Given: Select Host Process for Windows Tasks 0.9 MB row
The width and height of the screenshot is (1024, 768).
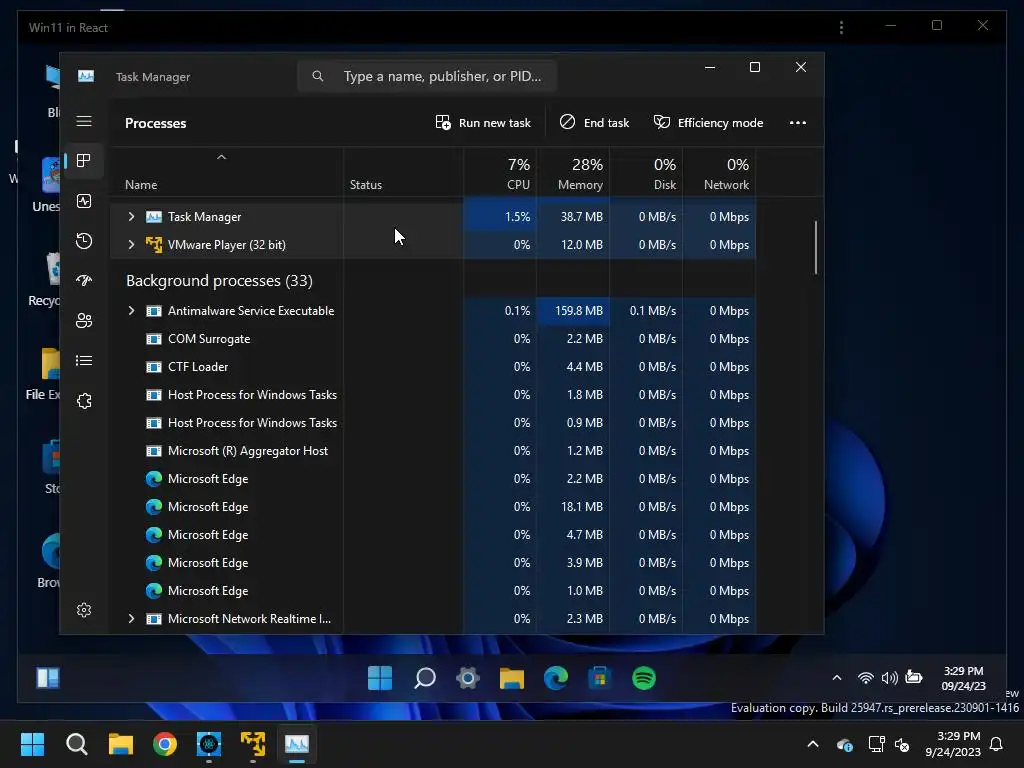Looking at the screenshot, I should [x=433, y=423].
